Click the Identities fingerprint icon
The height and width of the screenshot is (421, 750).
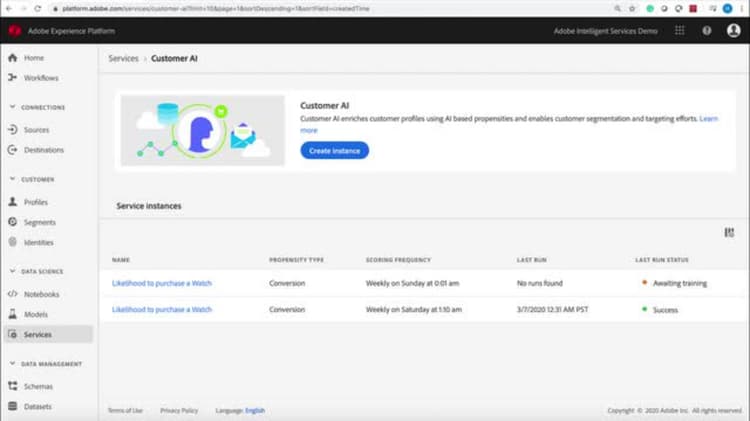click(13, 242)
